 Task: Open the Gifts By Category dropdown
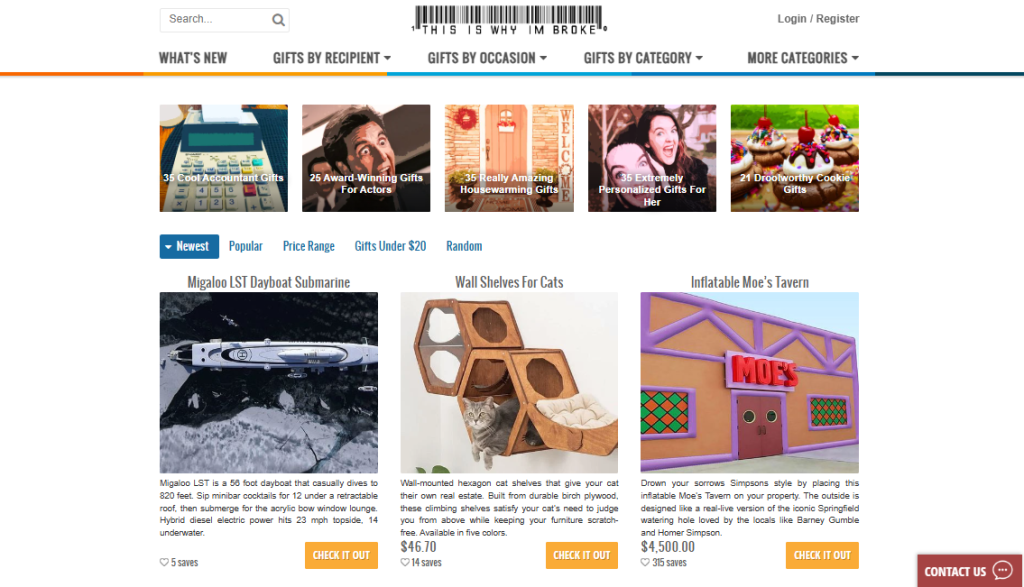[643, 58]
